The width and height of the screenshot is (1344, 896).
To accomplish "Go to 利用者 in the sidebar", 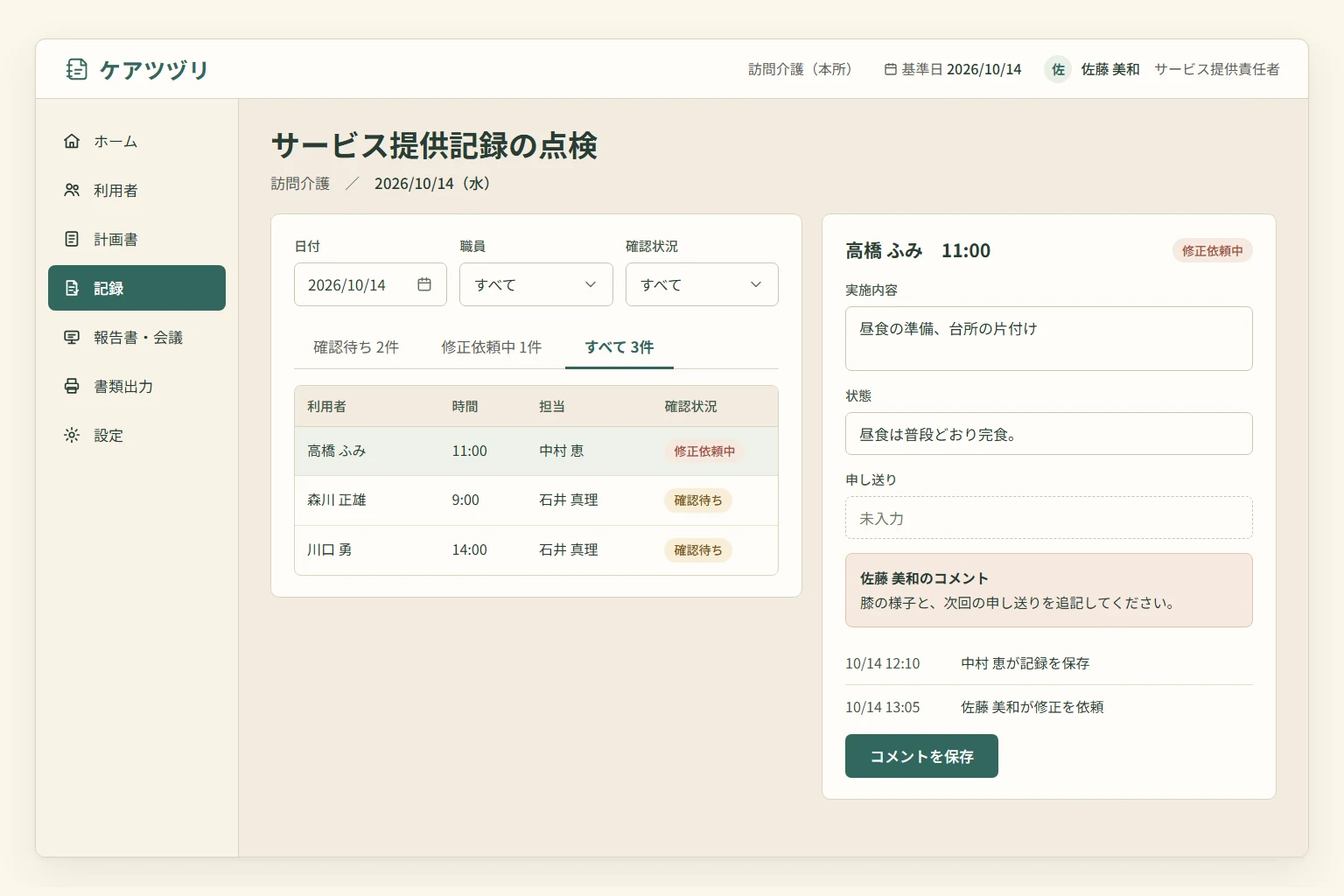I will 136,190.
